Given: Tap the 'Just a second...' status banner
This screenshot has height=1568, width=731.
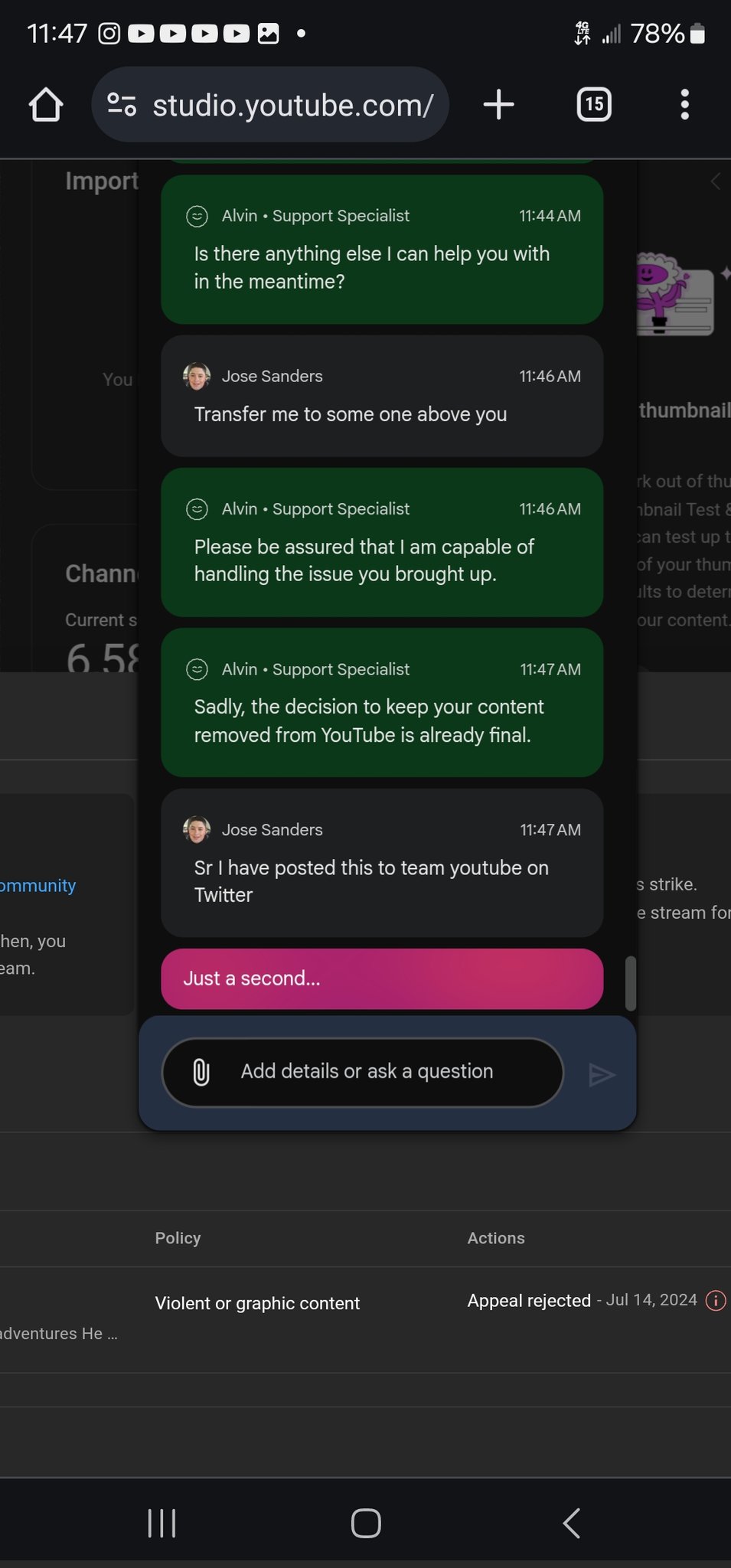Looking at the screenshot, I should click(x=382, y=978).
